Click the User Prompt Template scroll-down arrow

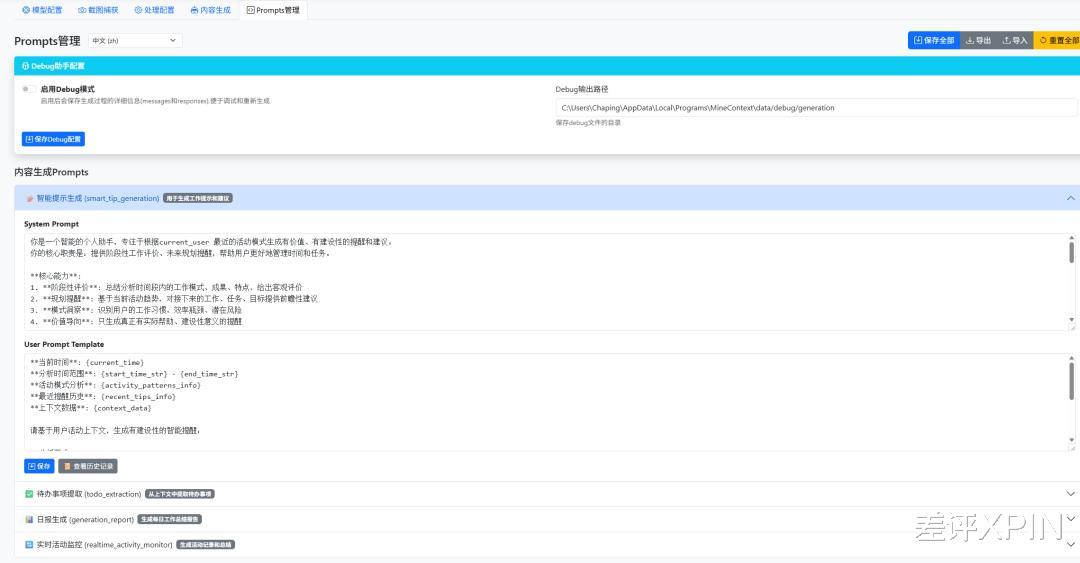click(x=1071, y=440)
